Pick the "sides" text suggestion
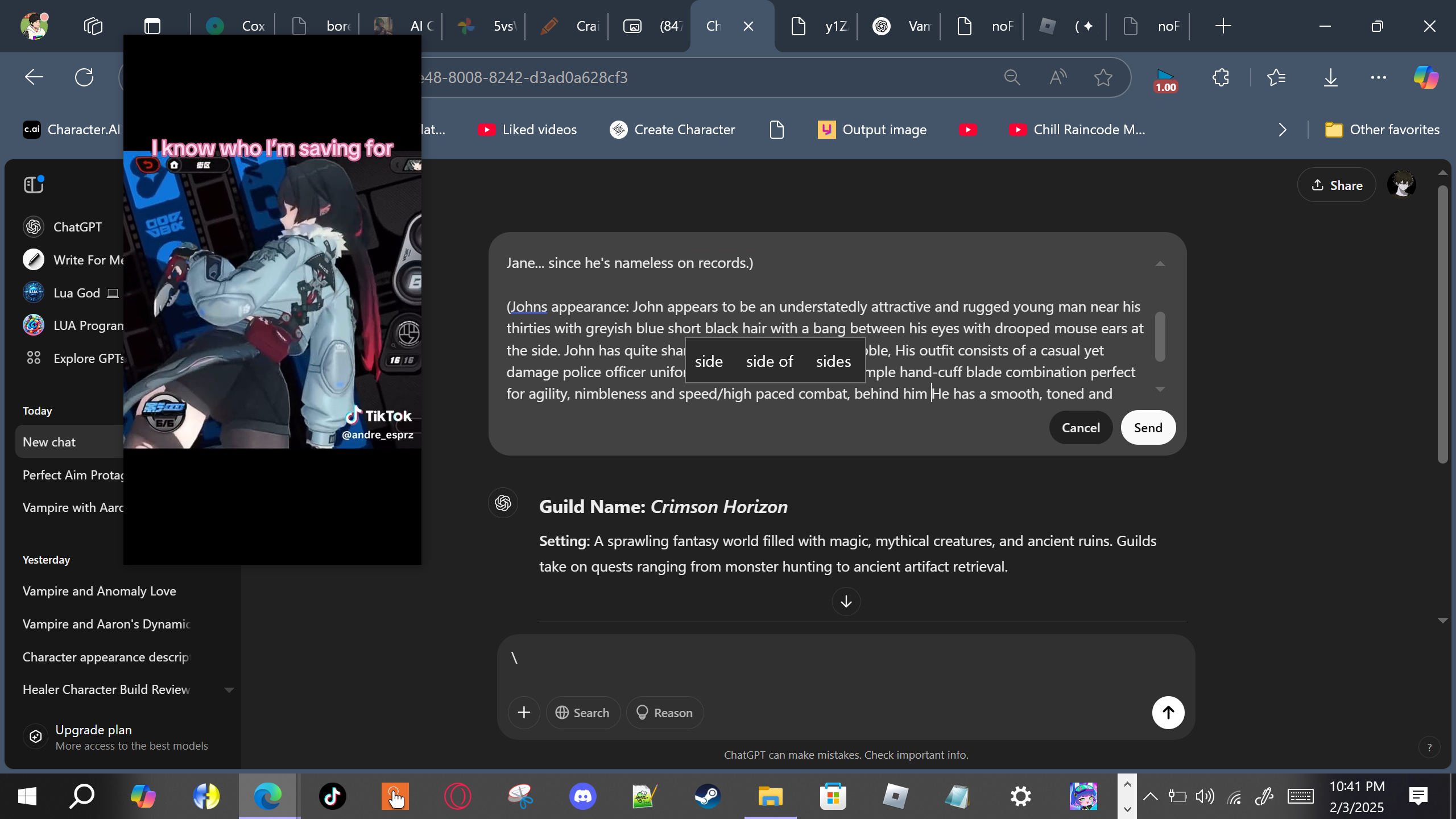The image size is (1456, 819). [x=833, y=361]
